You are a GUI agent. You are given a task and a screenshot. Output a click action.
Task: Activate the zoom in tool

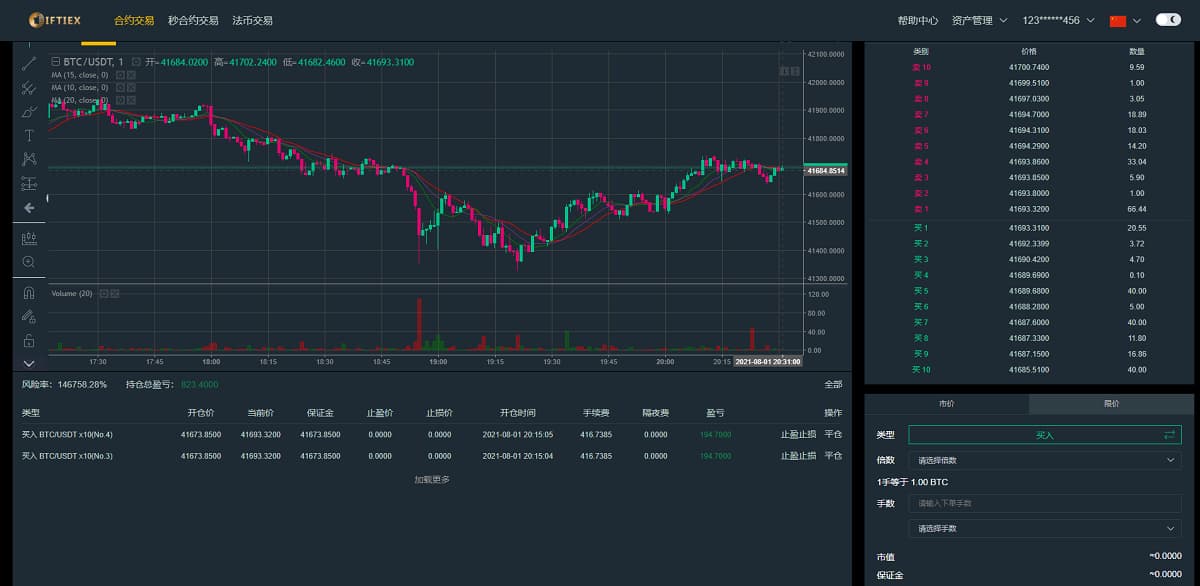point(29,262)
